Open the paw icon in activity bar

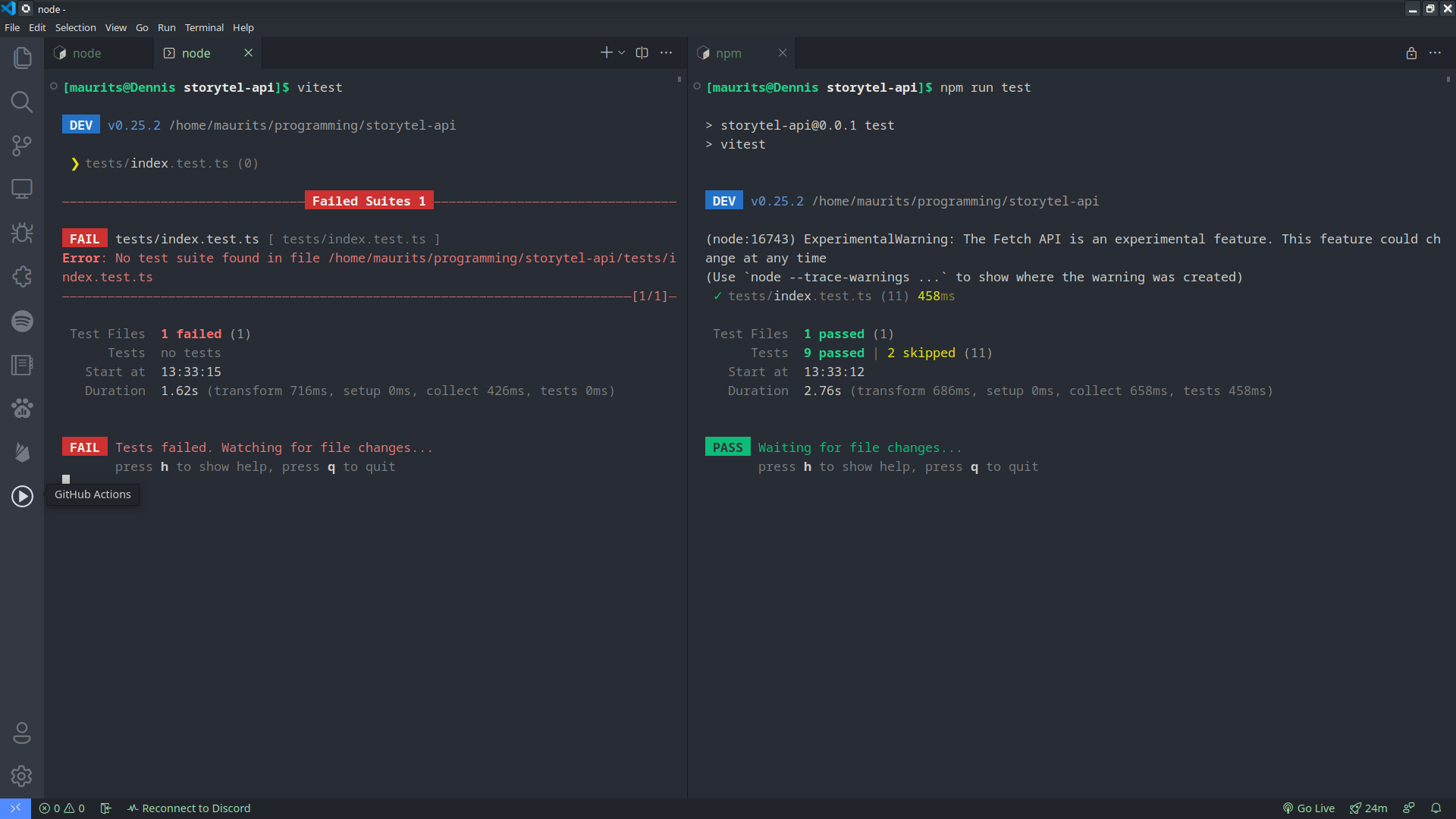22,409
